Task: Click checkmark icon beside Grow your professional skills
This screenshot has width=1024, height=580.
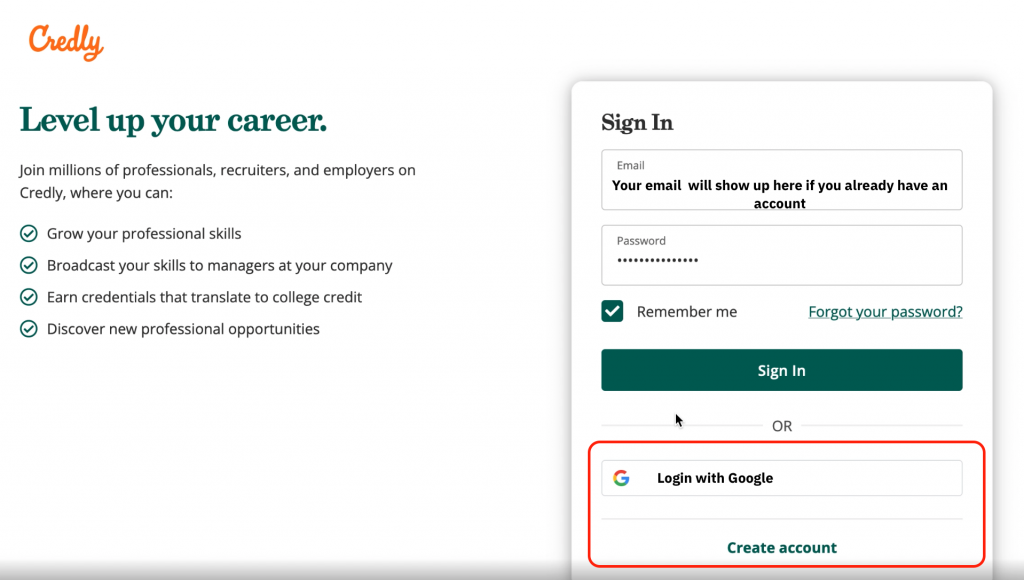Action: pos(29,233)
